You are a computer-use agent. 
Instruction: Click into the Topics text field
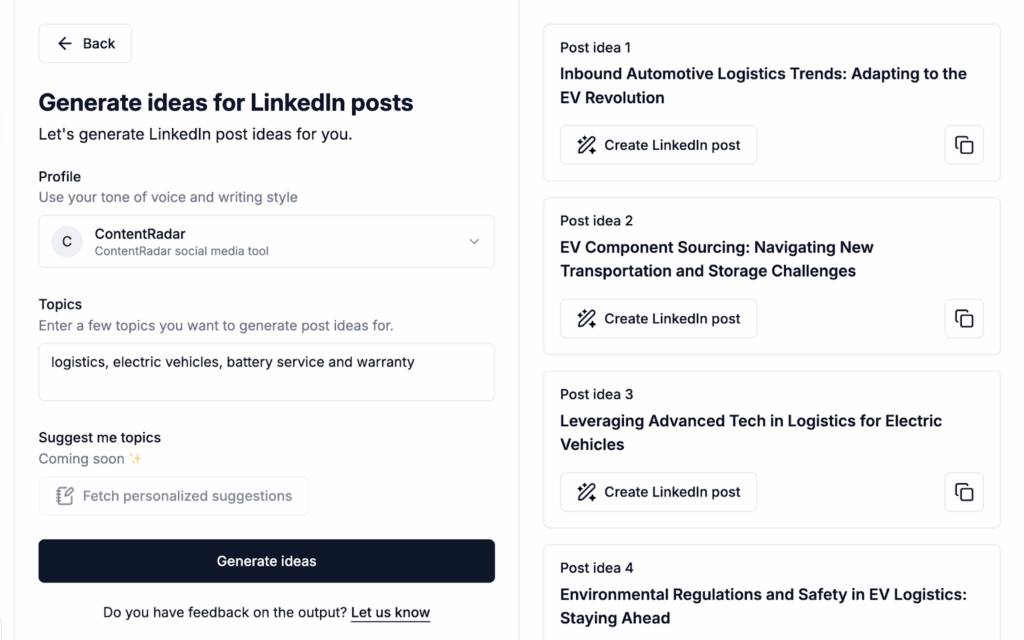[266, 372]
